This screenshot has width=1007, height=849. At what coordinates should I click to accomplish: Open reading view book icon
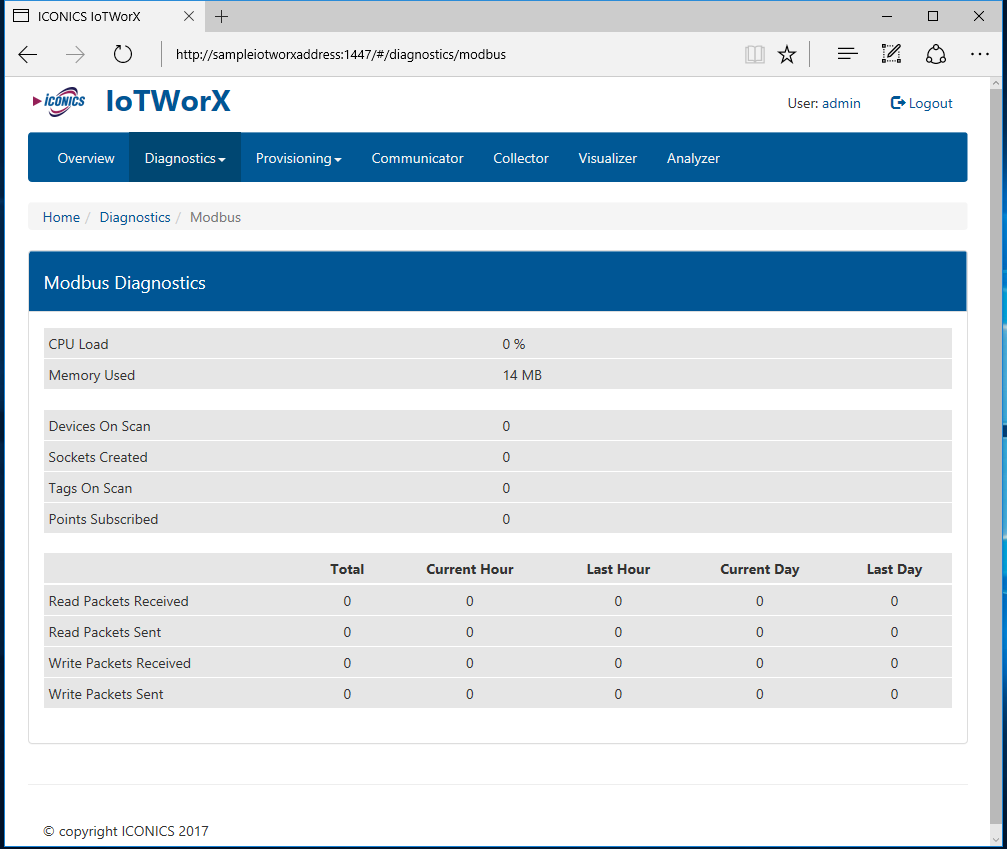pos(755,55)
